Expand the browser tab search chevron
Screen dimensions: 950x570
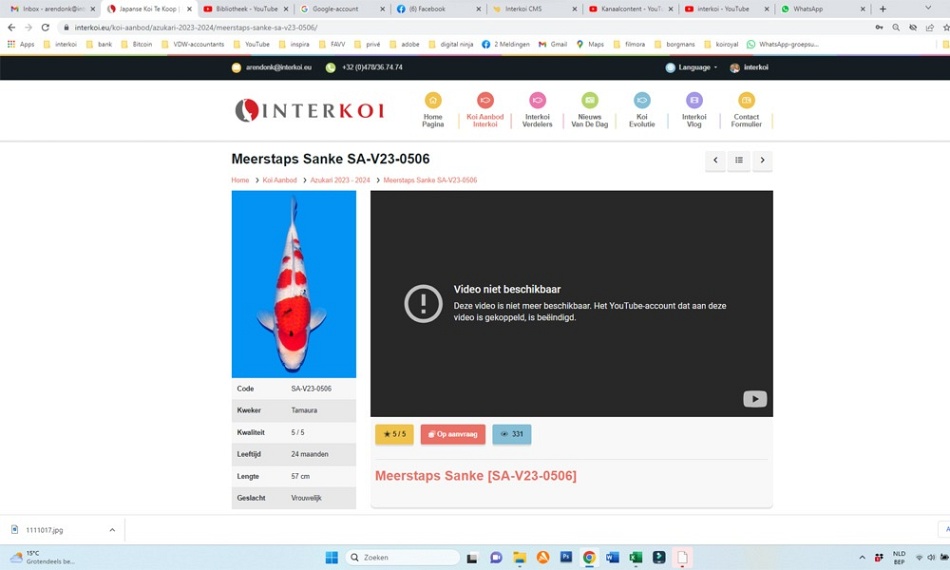pos(928,8)
